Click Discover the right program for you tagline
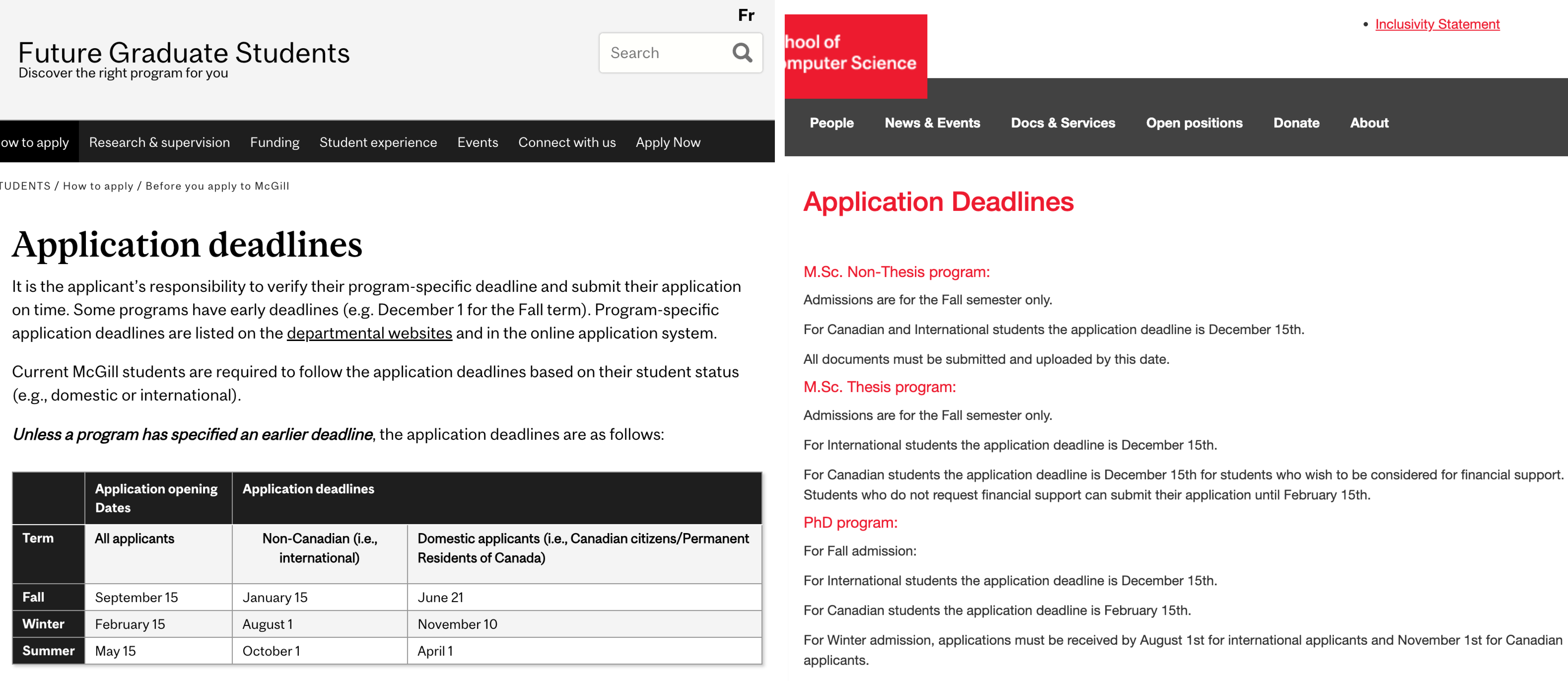Screen dimensions: 1568x681 point(123,73)
